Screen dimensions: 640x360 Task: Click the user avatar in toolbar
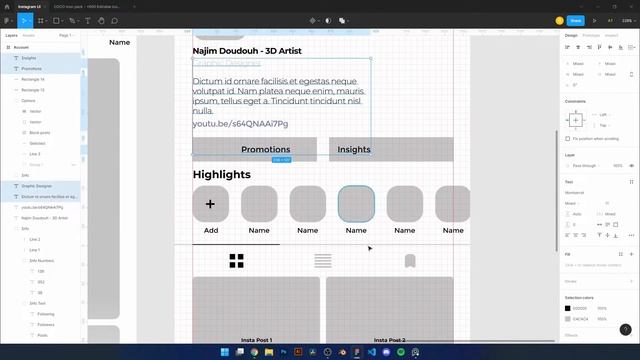[560, 20]
